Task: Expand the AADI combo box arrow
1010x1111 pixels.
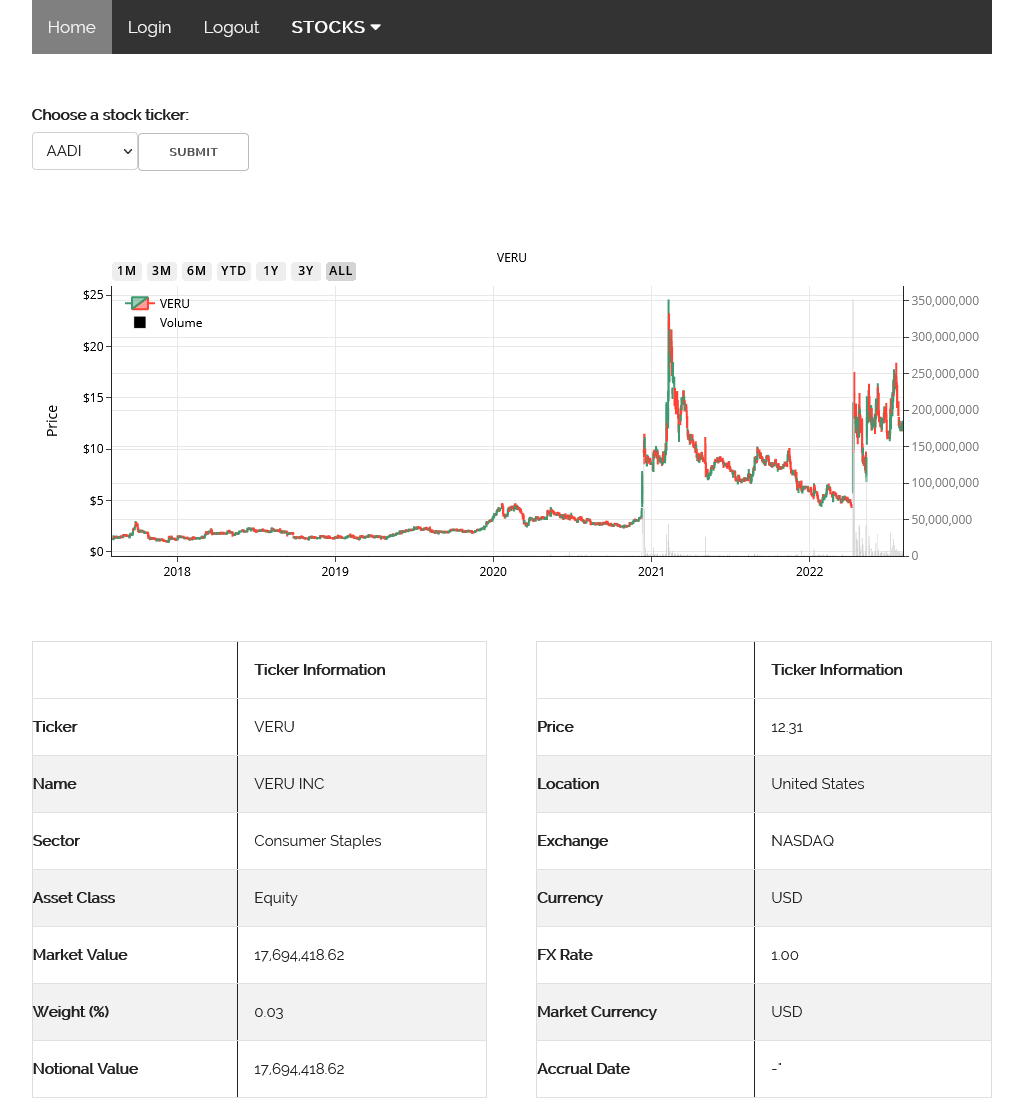Action: (x=127, y=151)
